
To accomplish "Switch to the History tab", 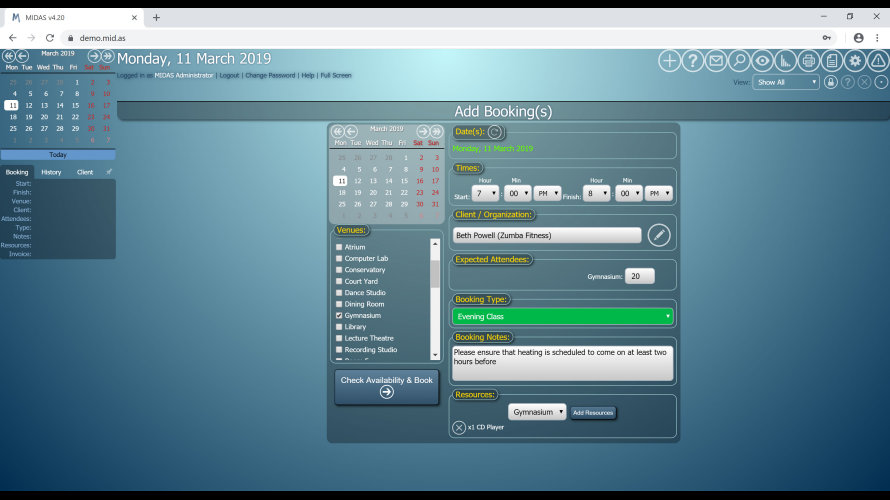I will pos(51,172).
